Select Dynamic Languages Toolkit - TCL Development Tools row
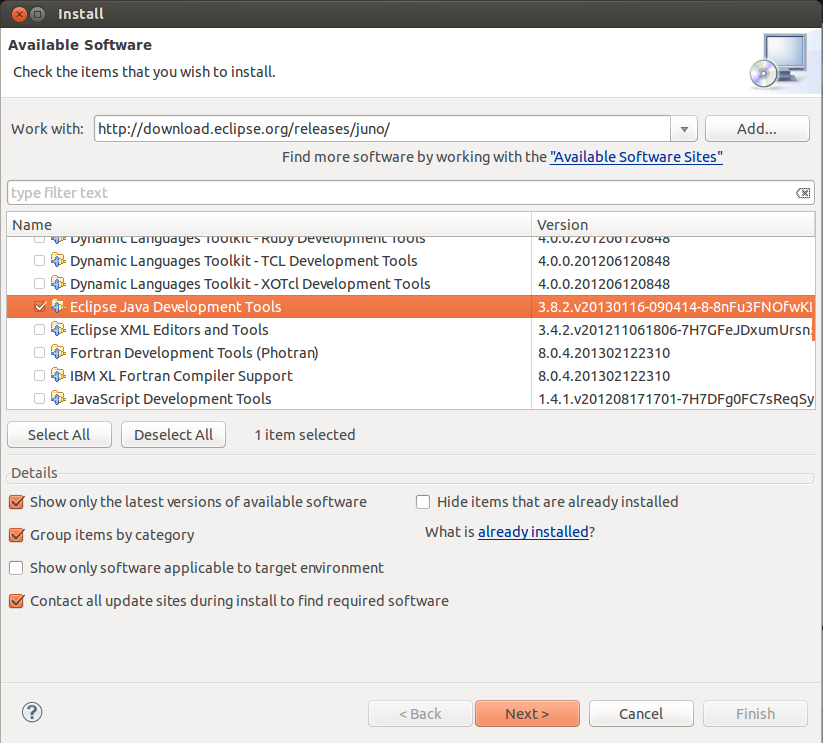 coord(411,260)
